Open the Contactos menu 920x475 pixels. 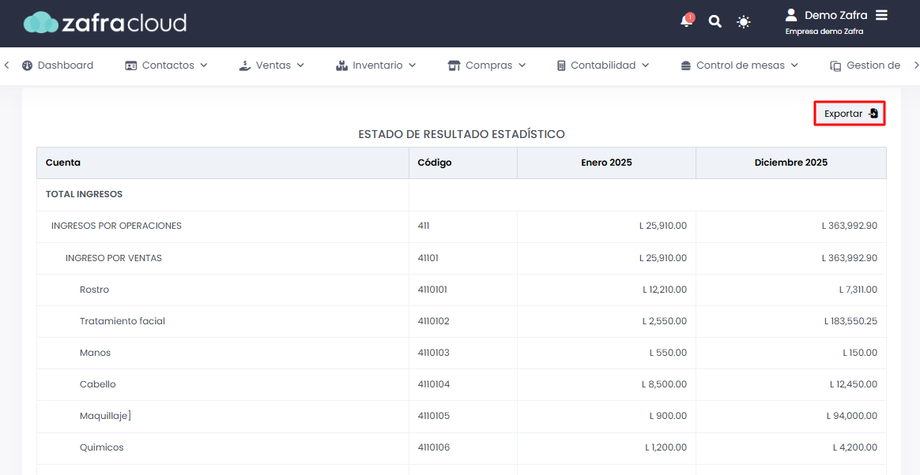point(167,65)
